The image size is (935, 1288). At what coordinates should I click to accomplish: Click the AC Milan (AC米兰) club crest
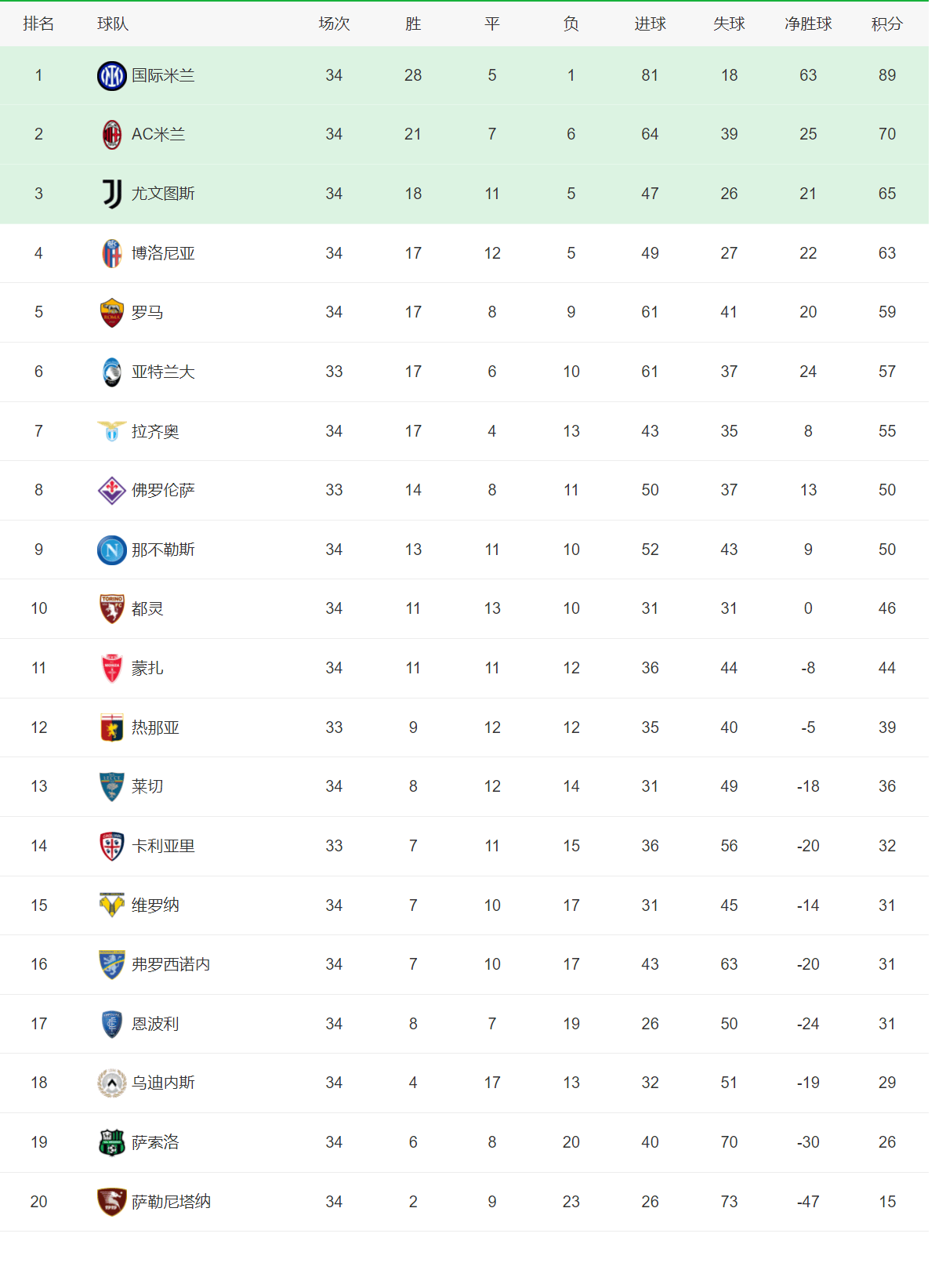tap(112, 135)
